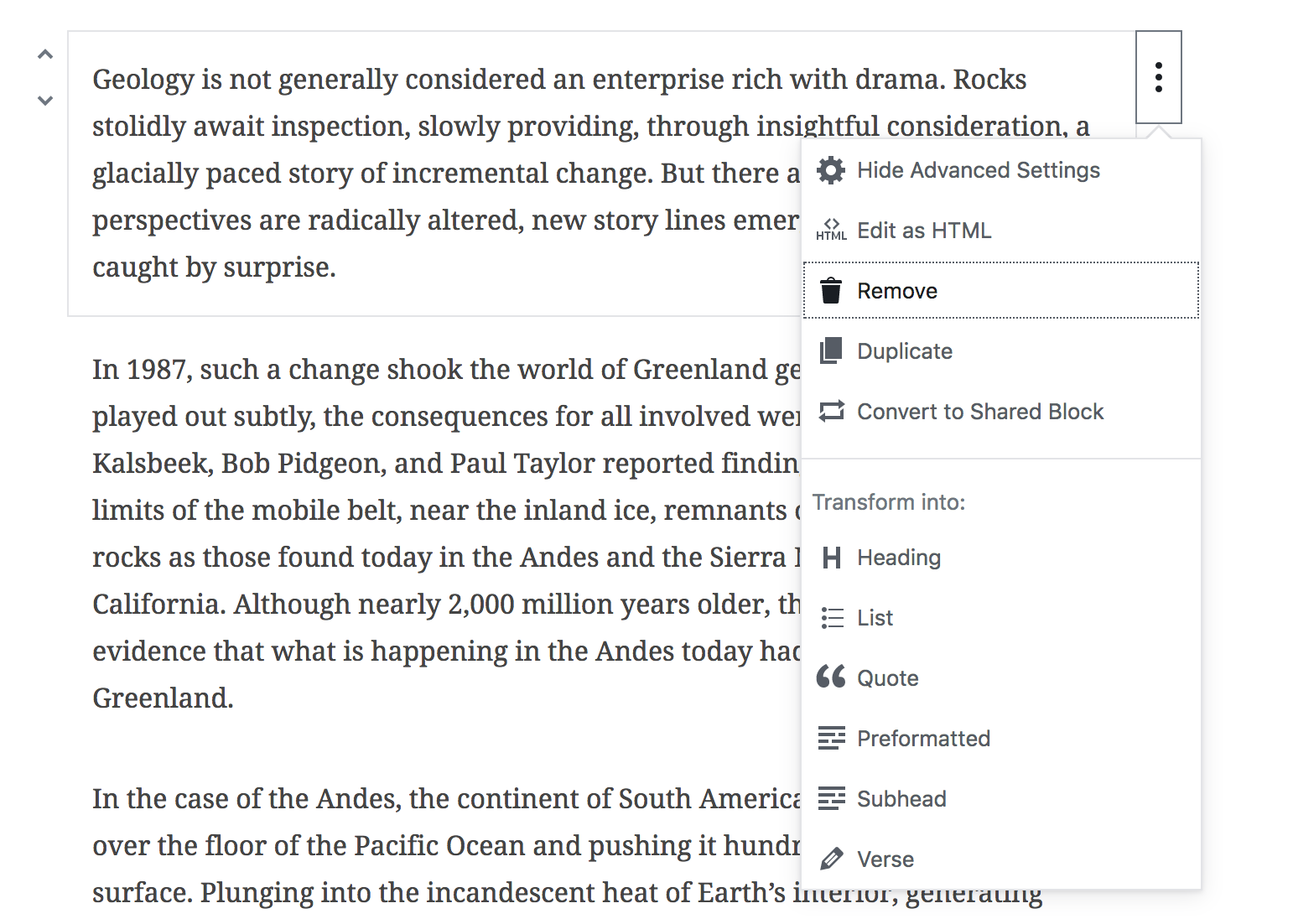Image resolution: width=1293 pixels, height=924 pixels.
Task: Click the HTML icon next to Edit as HTML
Action: tap(831, 229)
